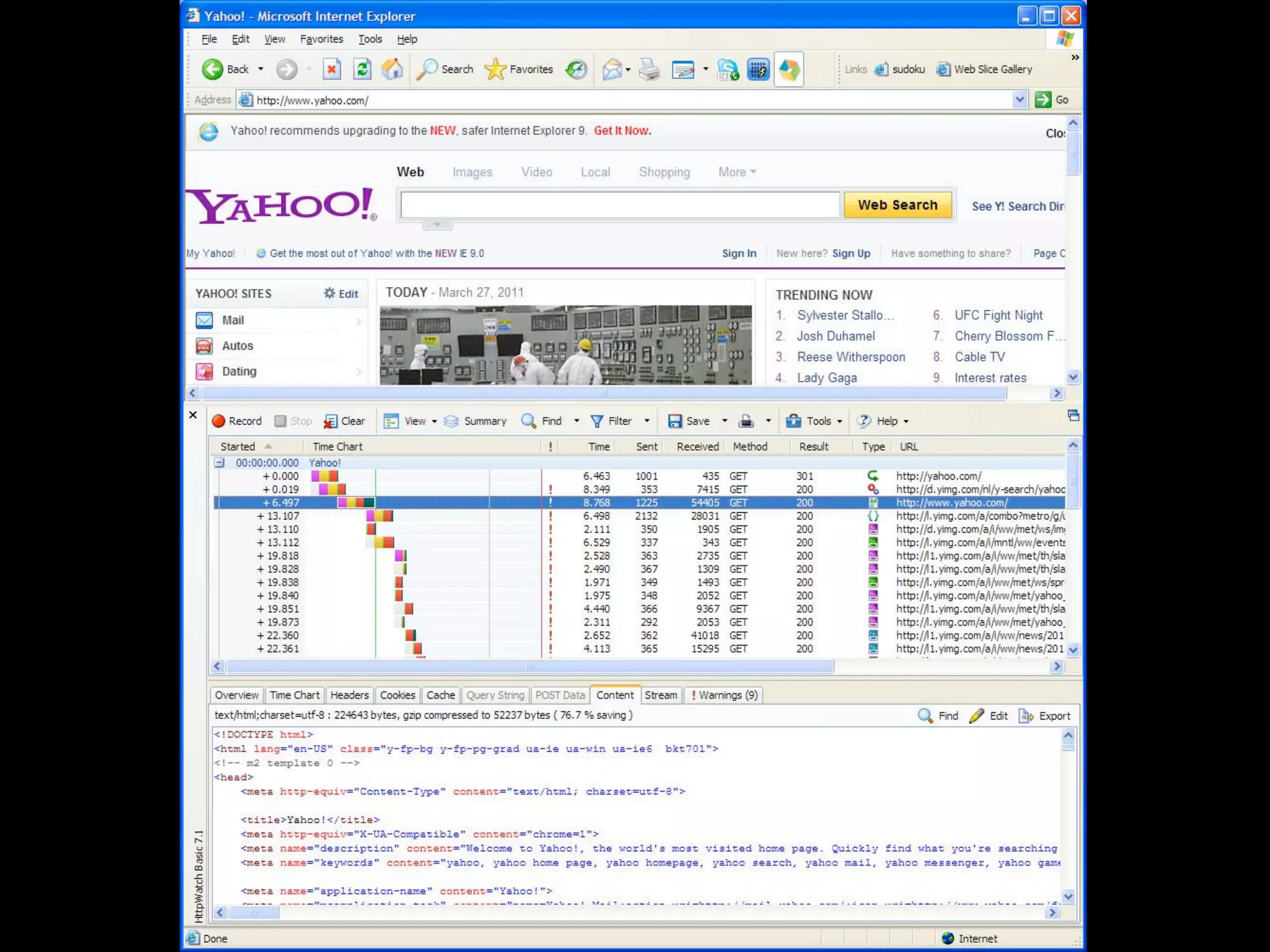Edit Yahoo! Sites with gear Edit

click(x=340, y=294)
